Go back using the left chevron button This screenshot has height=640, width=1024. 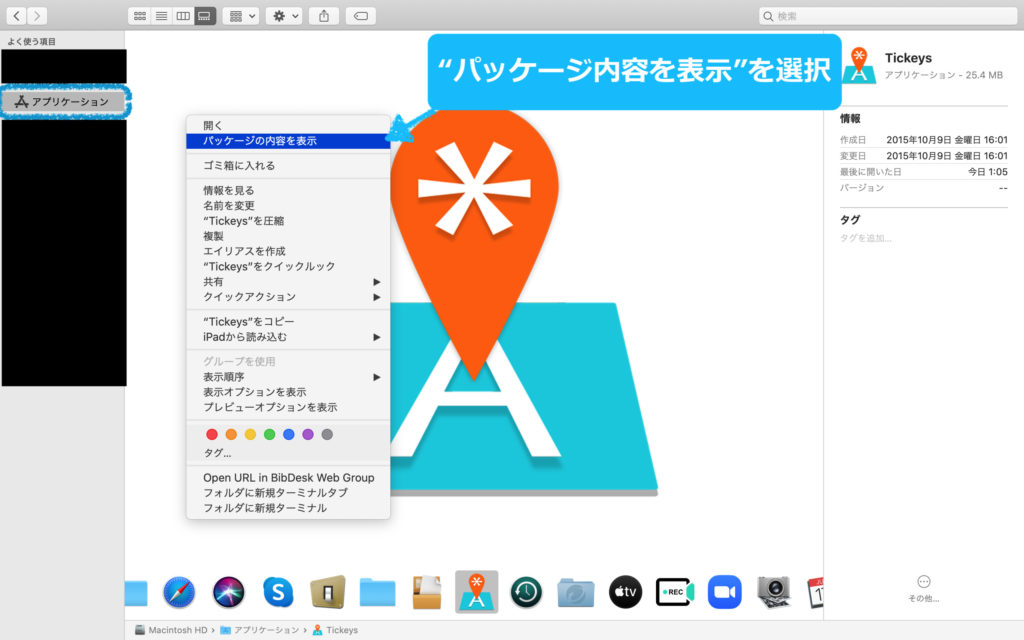[x=17, y=16]
